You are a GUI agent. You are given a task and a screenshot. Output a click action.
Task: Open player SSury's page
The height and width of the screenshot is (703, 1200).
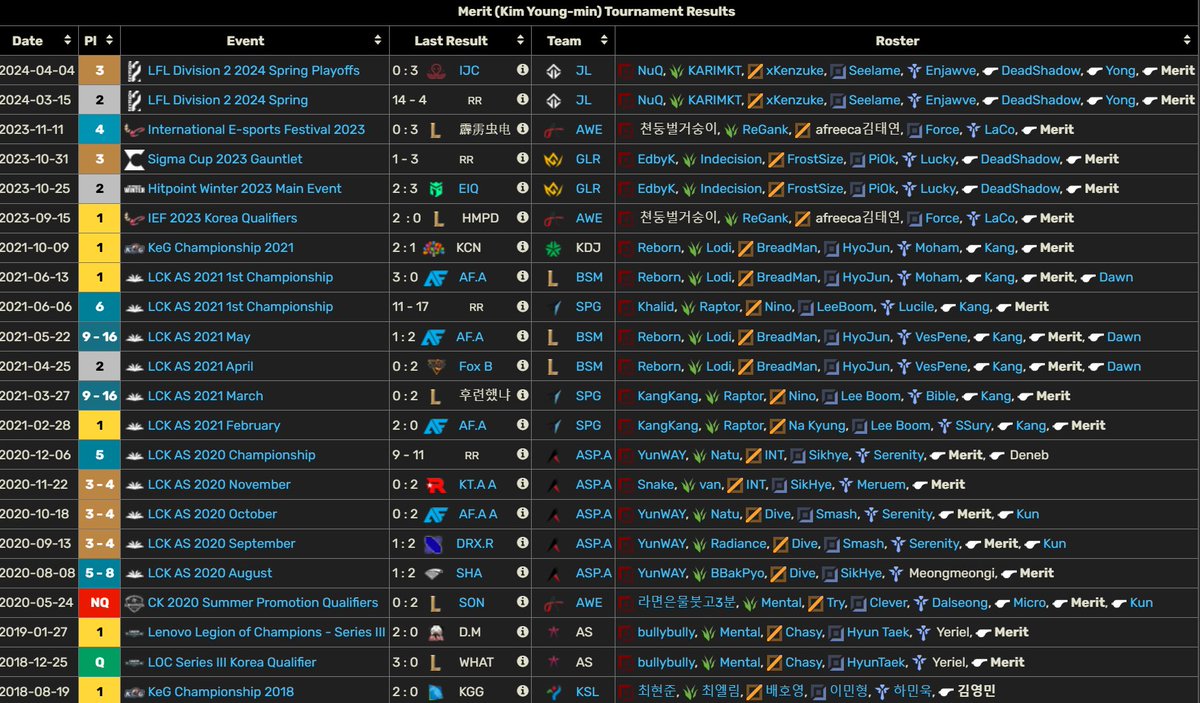tap(972, 426)
